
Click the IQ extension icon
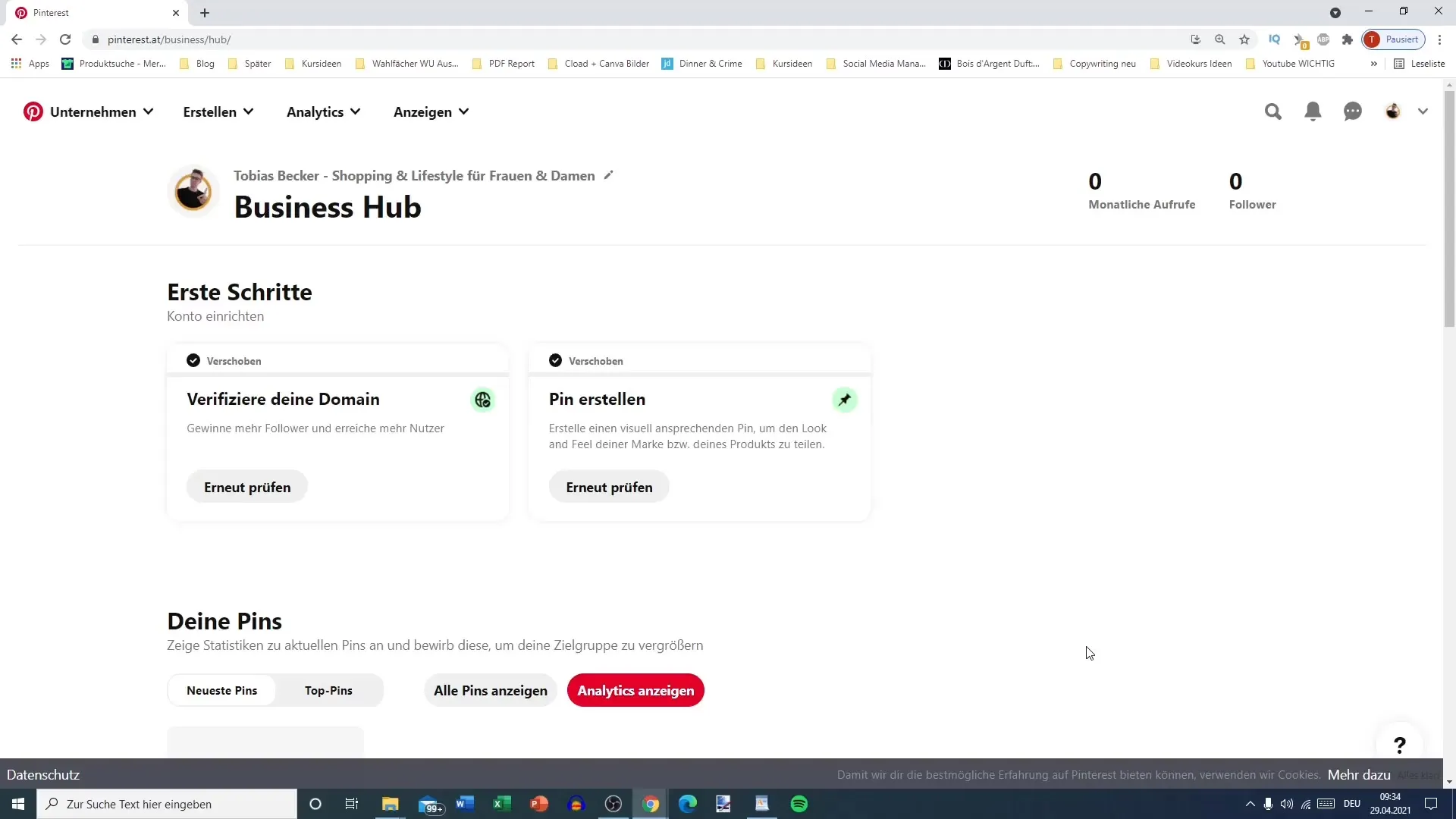point(1275,39)
